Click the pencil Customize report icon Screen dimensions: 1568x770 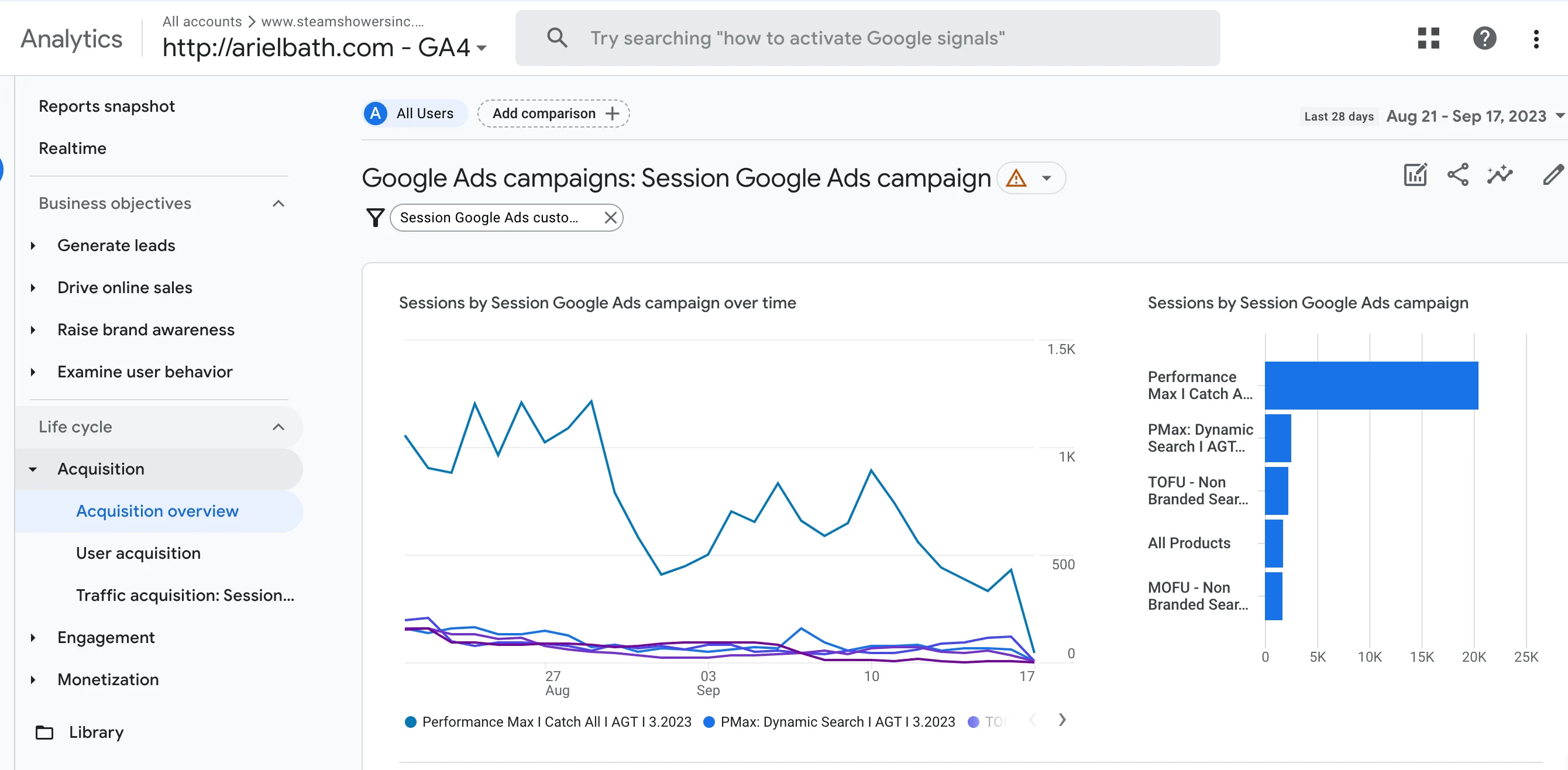click(1553, 176)
